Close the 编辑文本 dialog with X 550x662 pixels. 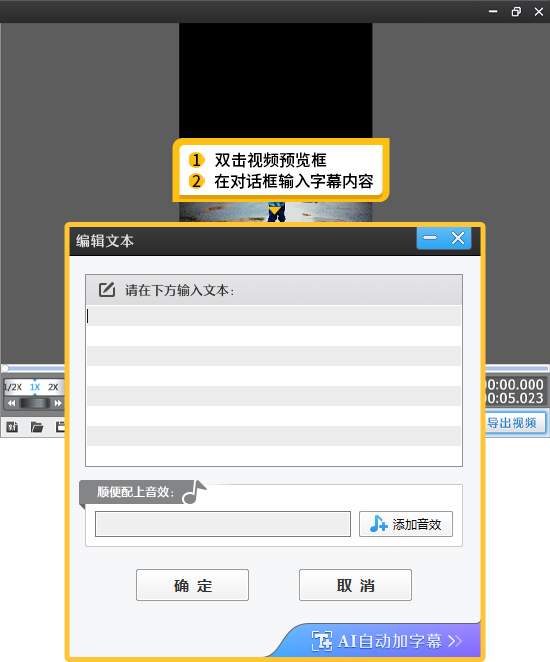pos(458,238)
